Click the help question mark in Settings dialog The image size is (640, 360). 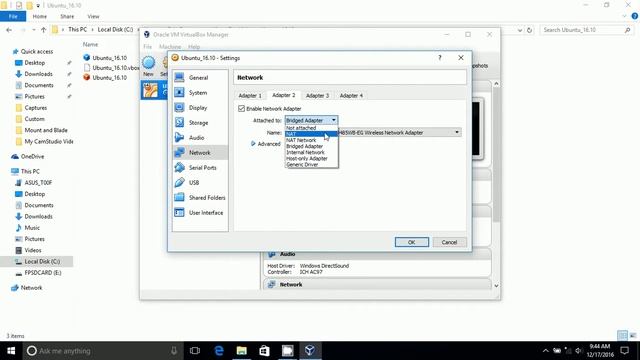(x=440, y=58)
